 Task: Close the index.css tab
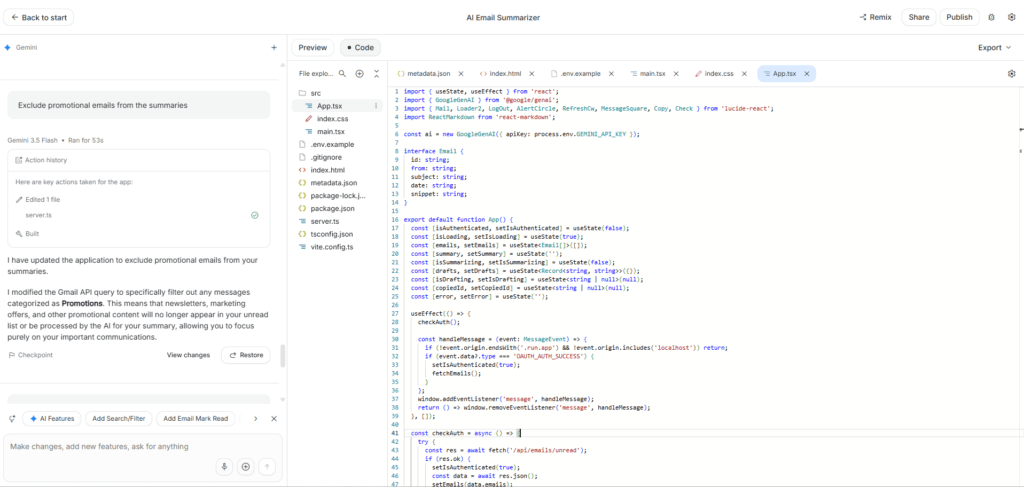tap(745, 74)
